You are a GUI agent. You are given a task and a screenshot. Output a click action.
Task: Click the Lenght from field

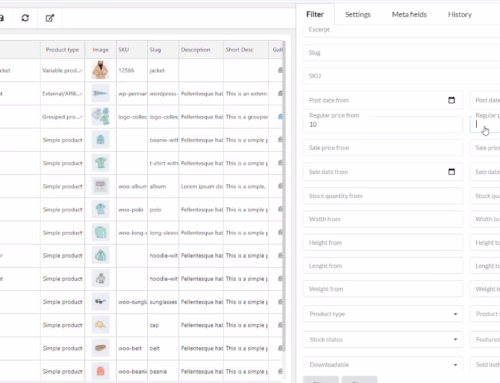[383, 266]
